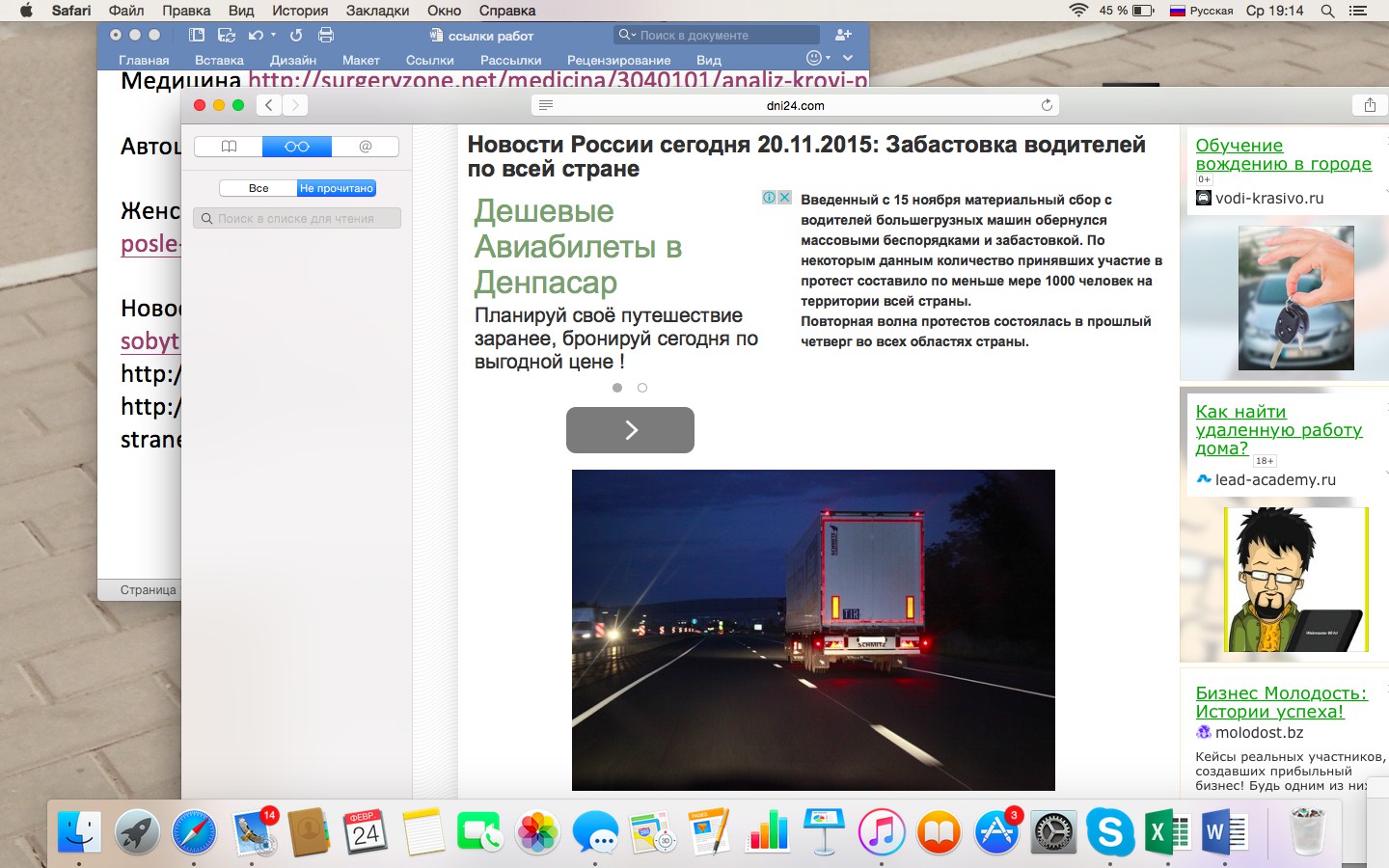This screenshot has height=868, width=1389.
Task: Open the Bookmarks tab in Safari sidebar
Action: [229, 147]
